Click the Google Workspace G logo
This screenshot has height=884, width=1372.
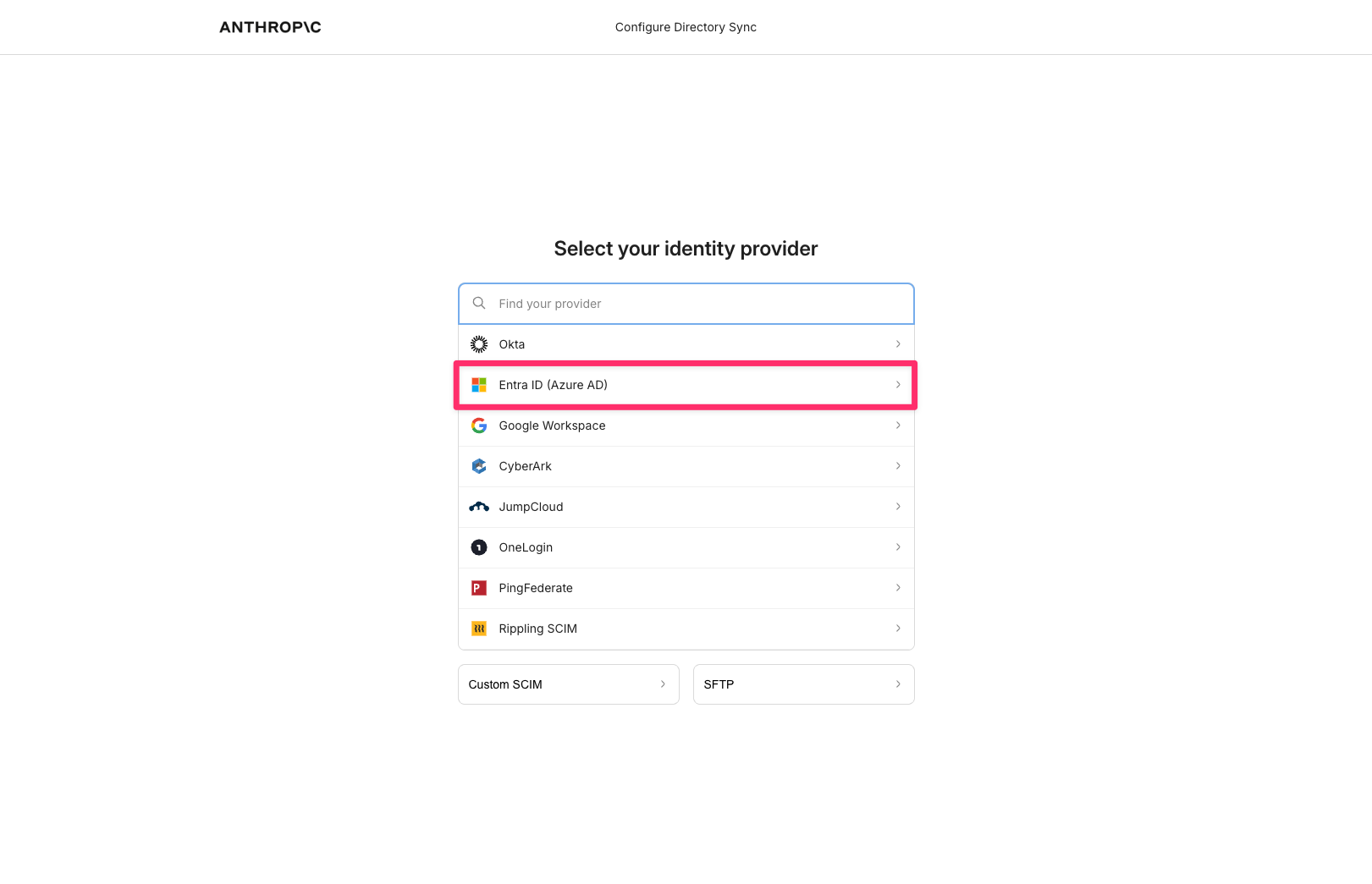pyautogui.click(x=479, y=426)
